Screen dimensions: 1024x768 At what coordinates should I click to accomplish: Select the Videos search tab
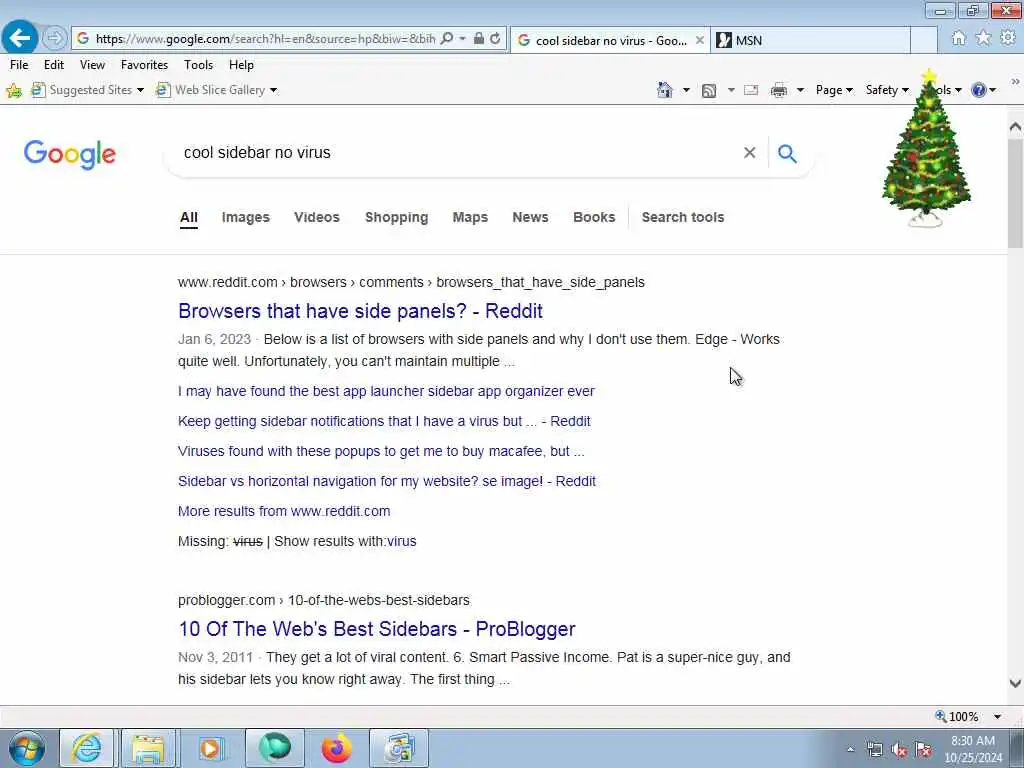click(x=317, y=217)
